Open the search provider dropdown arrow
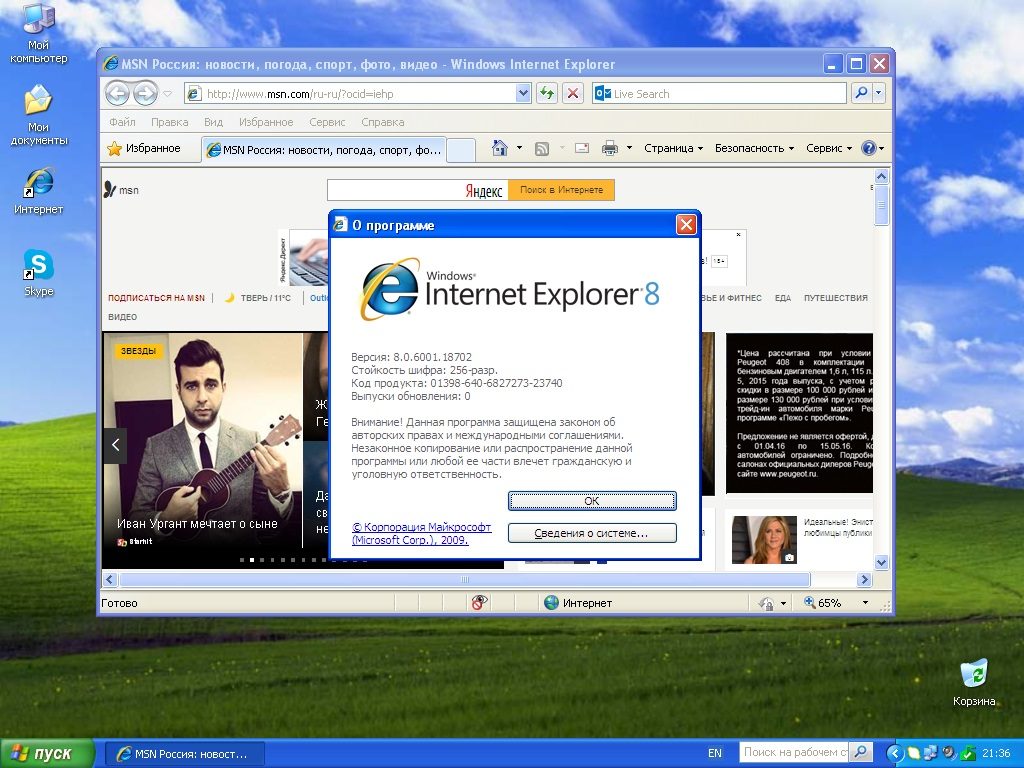Image resolution: width=1024 pixels, height=768 pixels. [878, 93]
